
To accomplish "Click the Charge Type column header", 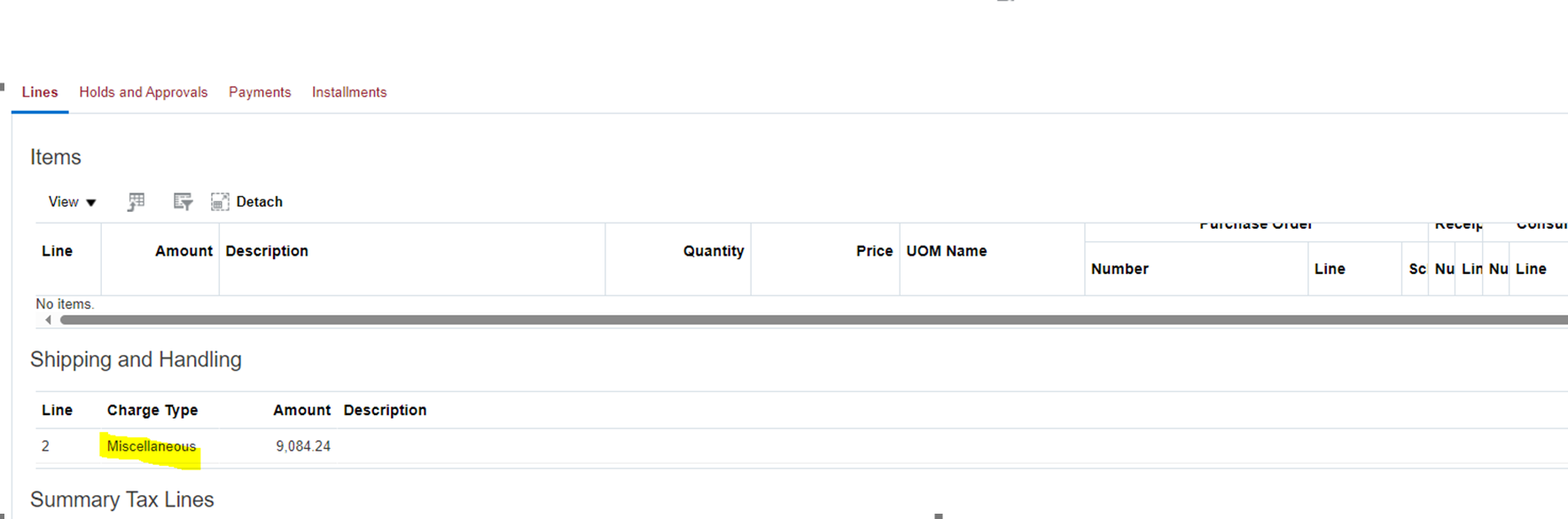I will click(x=152, y=410).
